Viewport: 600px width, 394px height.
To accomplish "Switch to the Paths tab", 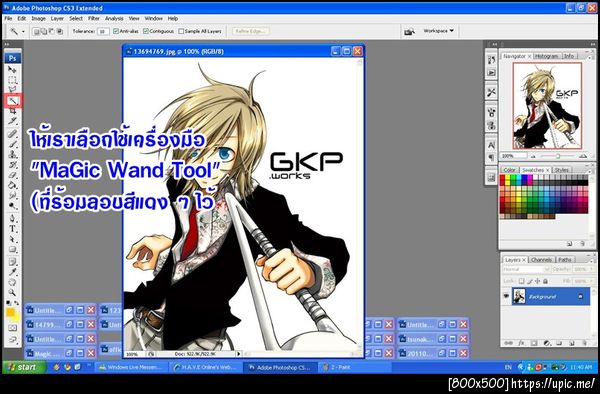I will pos(564,260).
